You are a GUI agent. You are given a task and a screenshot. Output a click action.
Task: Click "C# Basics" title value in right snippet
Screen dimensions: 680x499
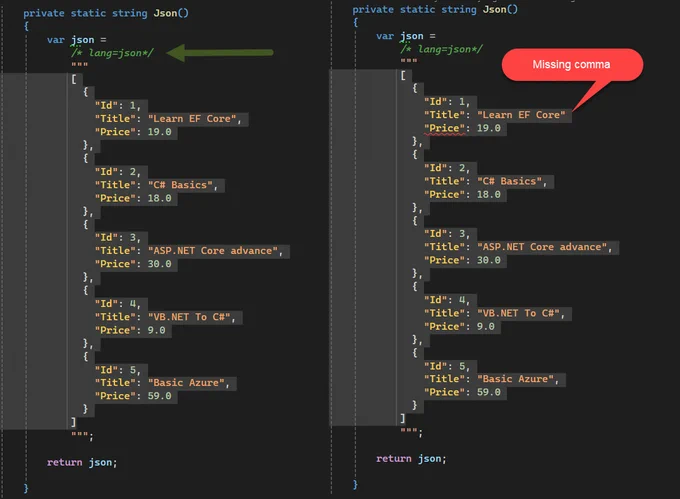(512, 181)
